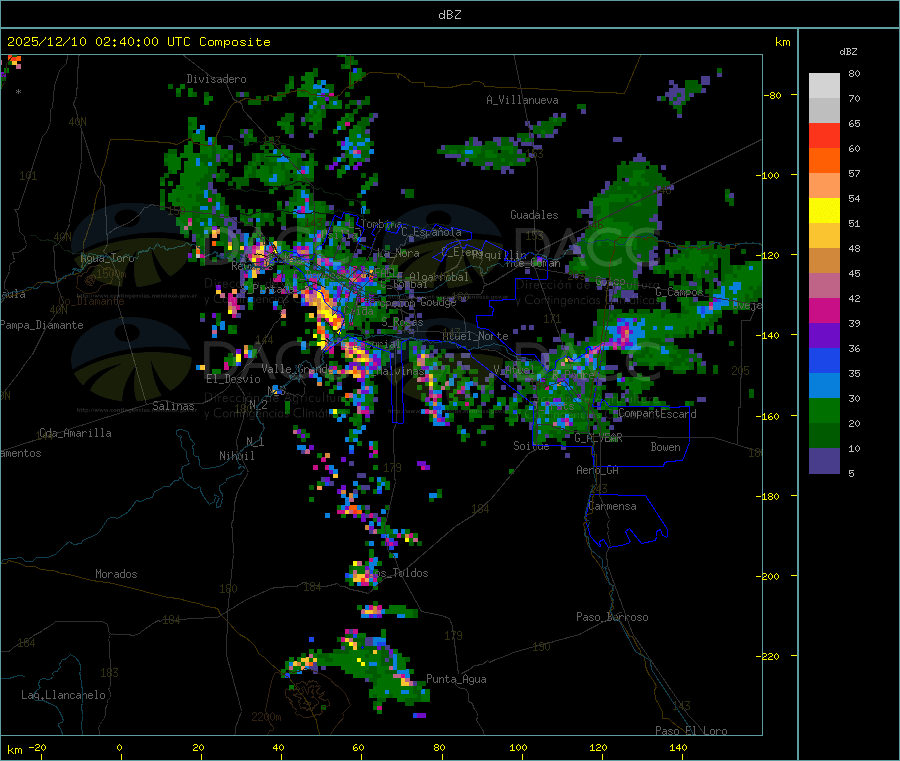Click the 100 km bottom axis label
The height and width of the screenshot is (761, 900).
[518, 747]
